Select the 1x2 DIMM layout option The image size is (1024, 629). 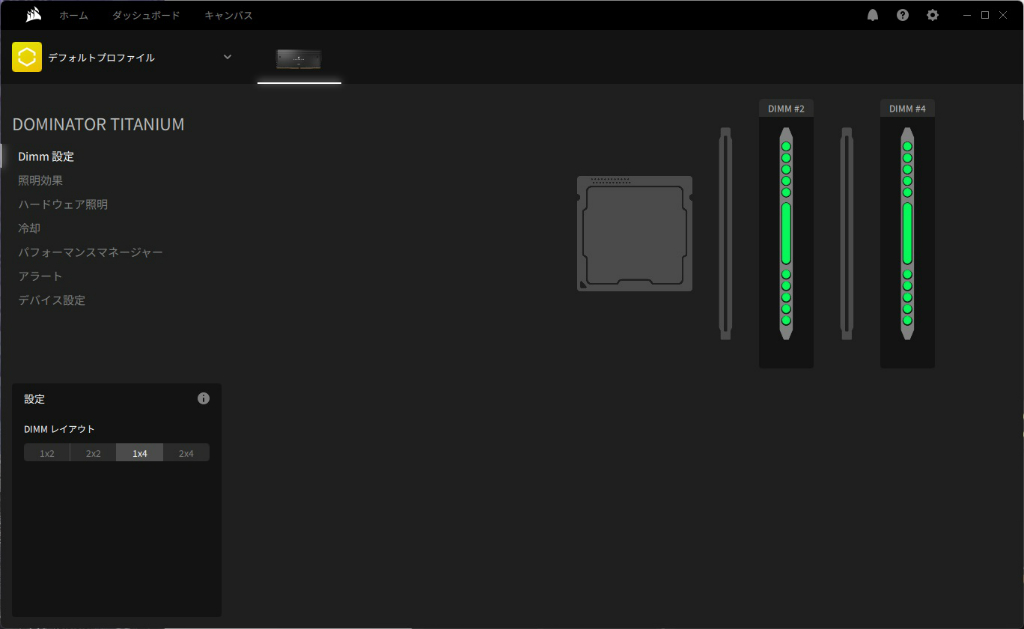pyautogui.click(x=47, y=453)
